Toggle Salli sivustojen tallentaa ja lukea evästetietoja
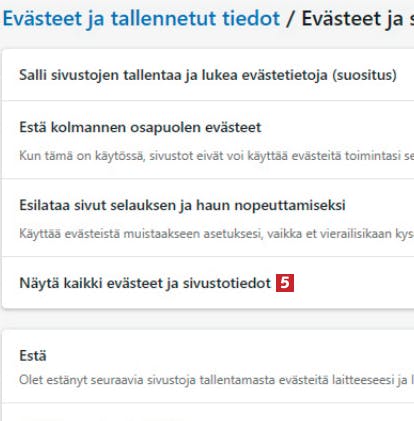This screenshot has height=421, width=414. pyautogui.click(x=208, y=75)
